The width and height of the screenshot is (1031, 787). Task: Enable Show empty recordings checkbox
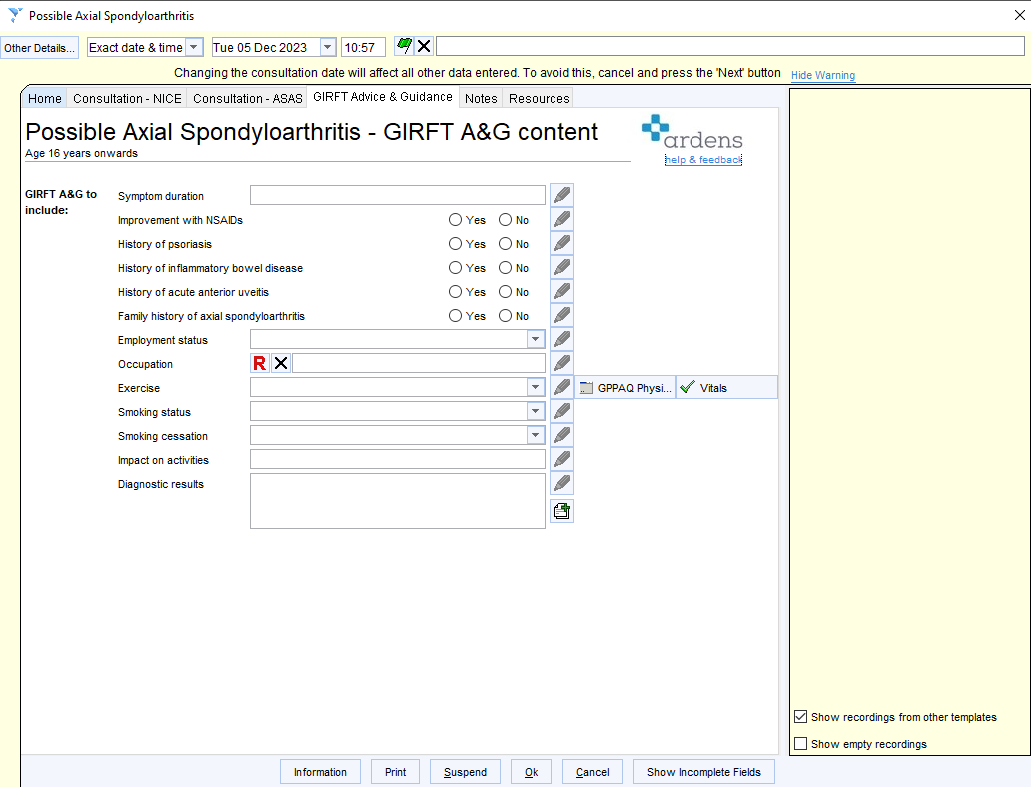click(x=800, y=744)
